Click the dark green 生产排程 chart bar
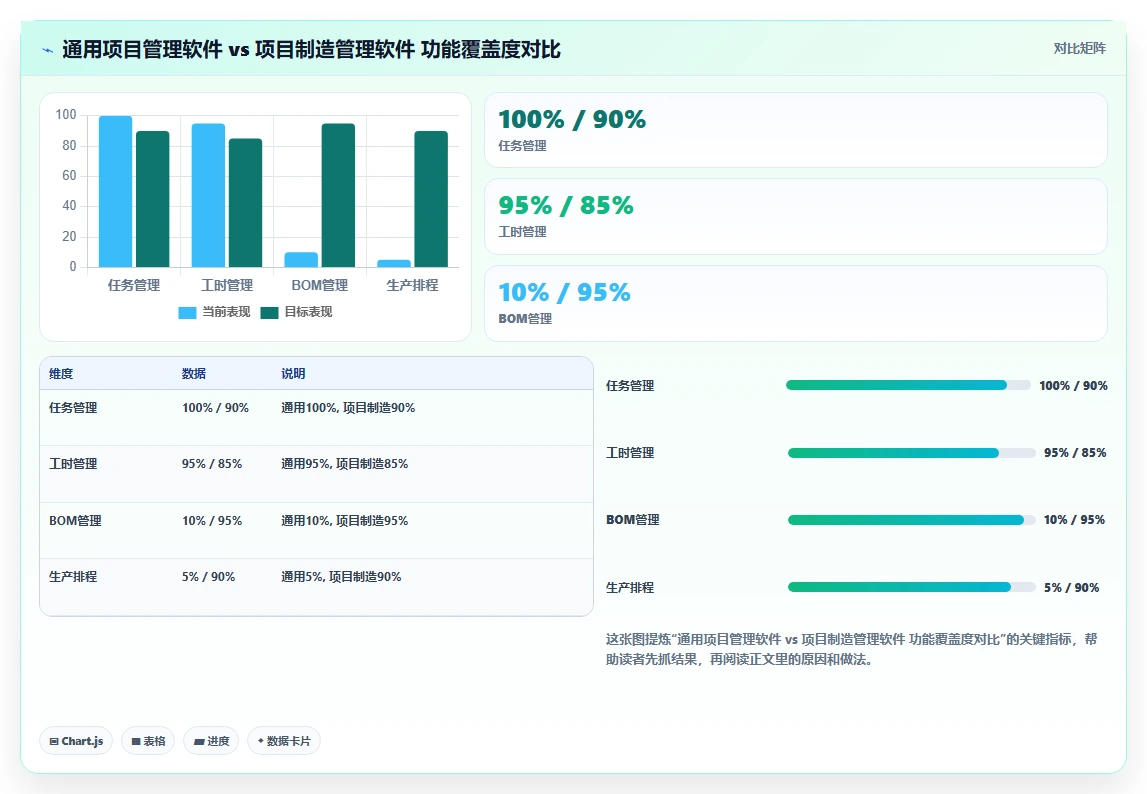The height and width of the screenshot is (794, 1147). coord(431,199)
